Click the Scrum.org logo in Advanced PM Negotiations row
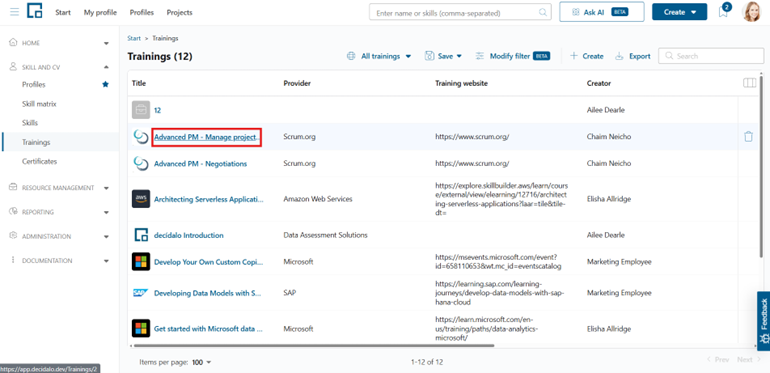Screen dimensions: 770x373 141,163
